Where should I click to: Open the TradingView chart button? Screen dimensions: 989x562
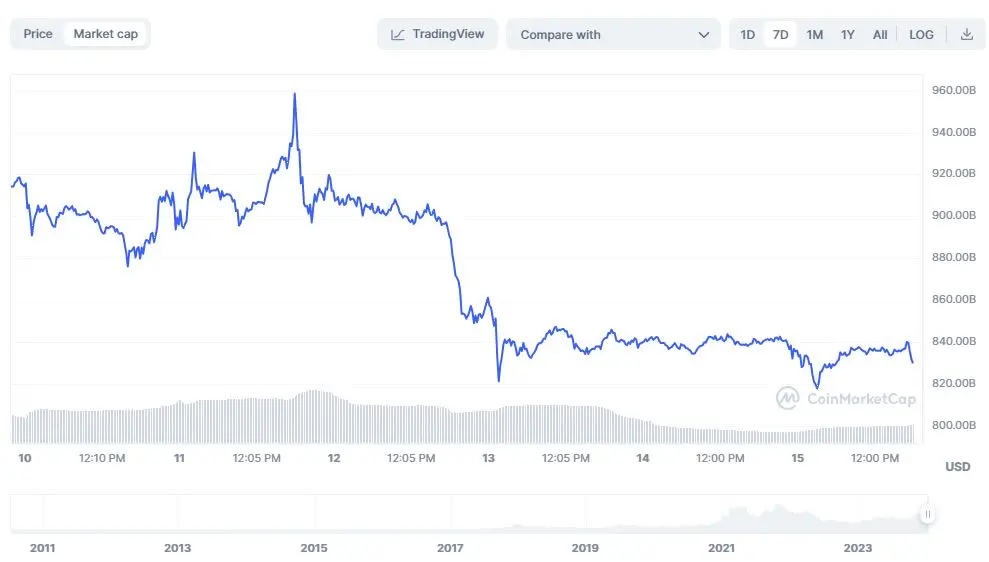(437, 34)
